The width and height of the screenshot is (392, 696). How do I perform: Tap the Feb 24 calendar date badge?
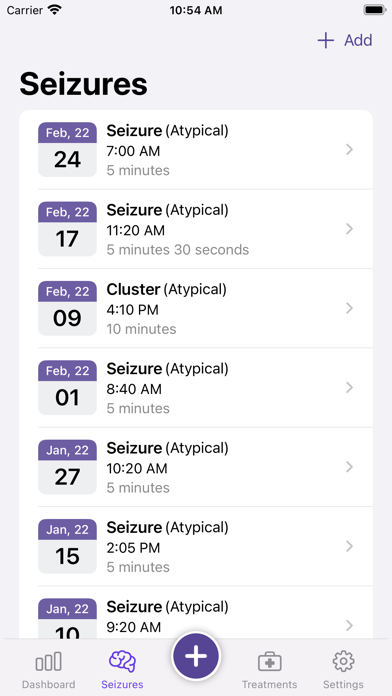67,150
